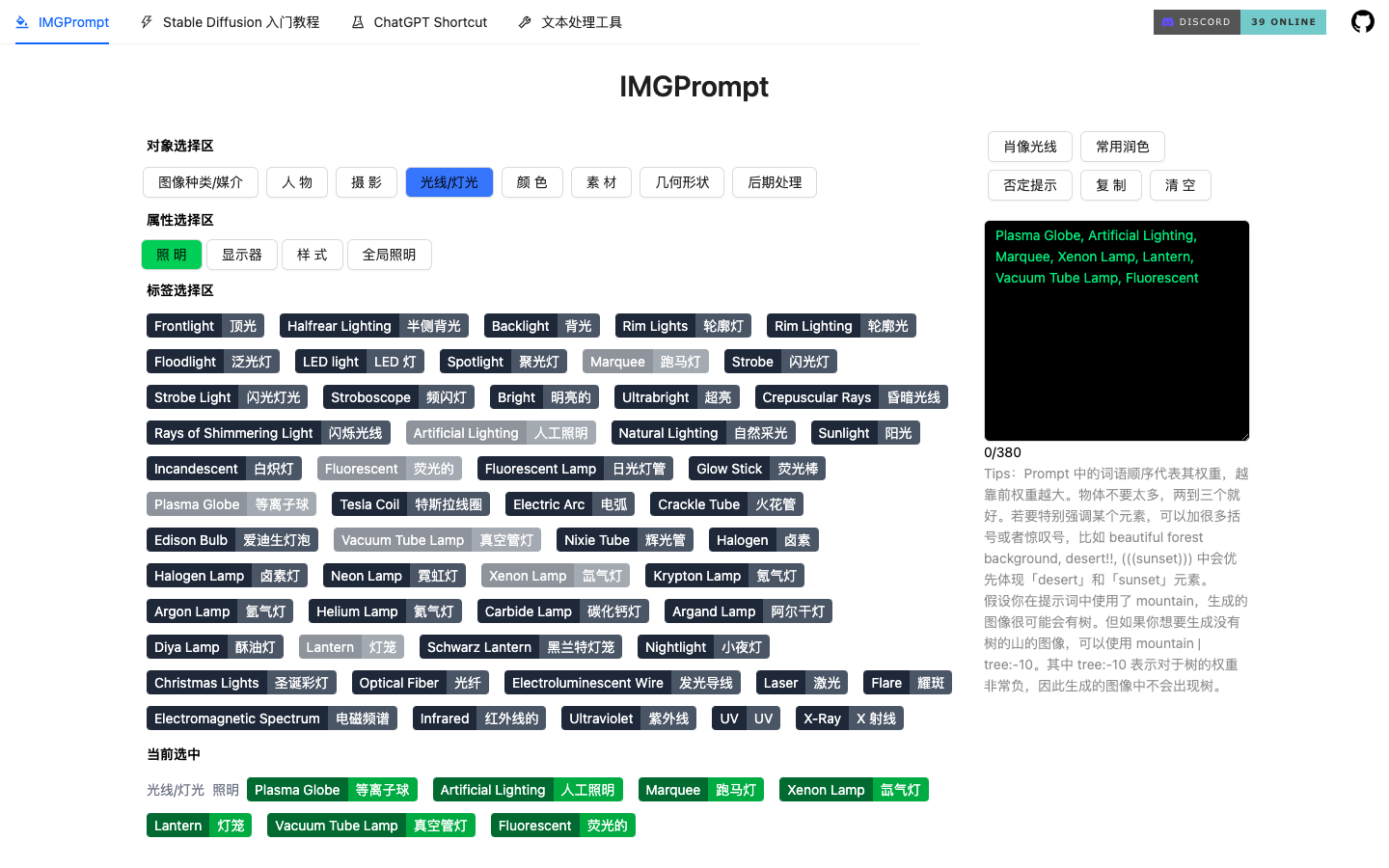Select the 光线/灯光 object category

click(449, 182)
